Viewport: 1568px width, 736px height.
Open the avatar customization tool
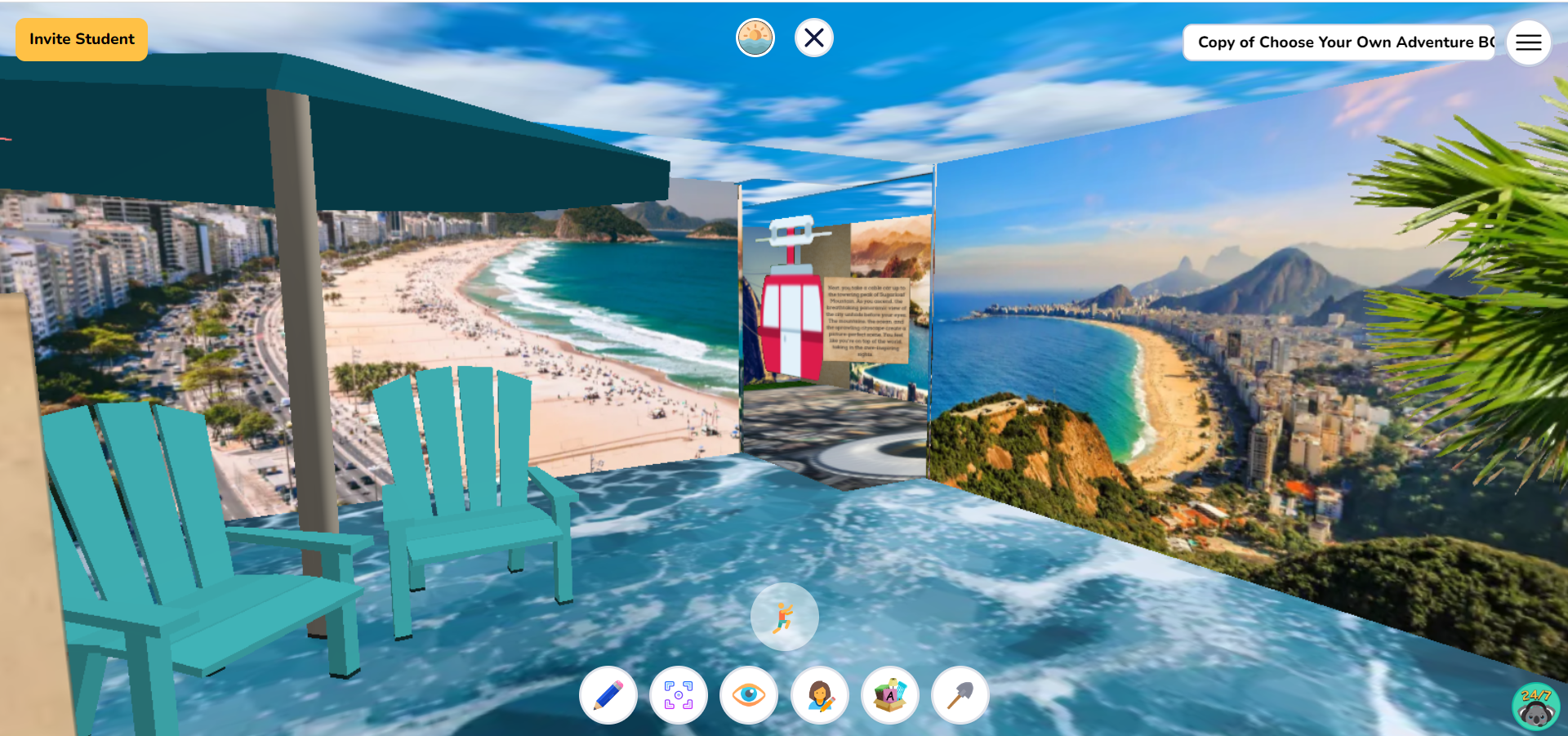819,695
